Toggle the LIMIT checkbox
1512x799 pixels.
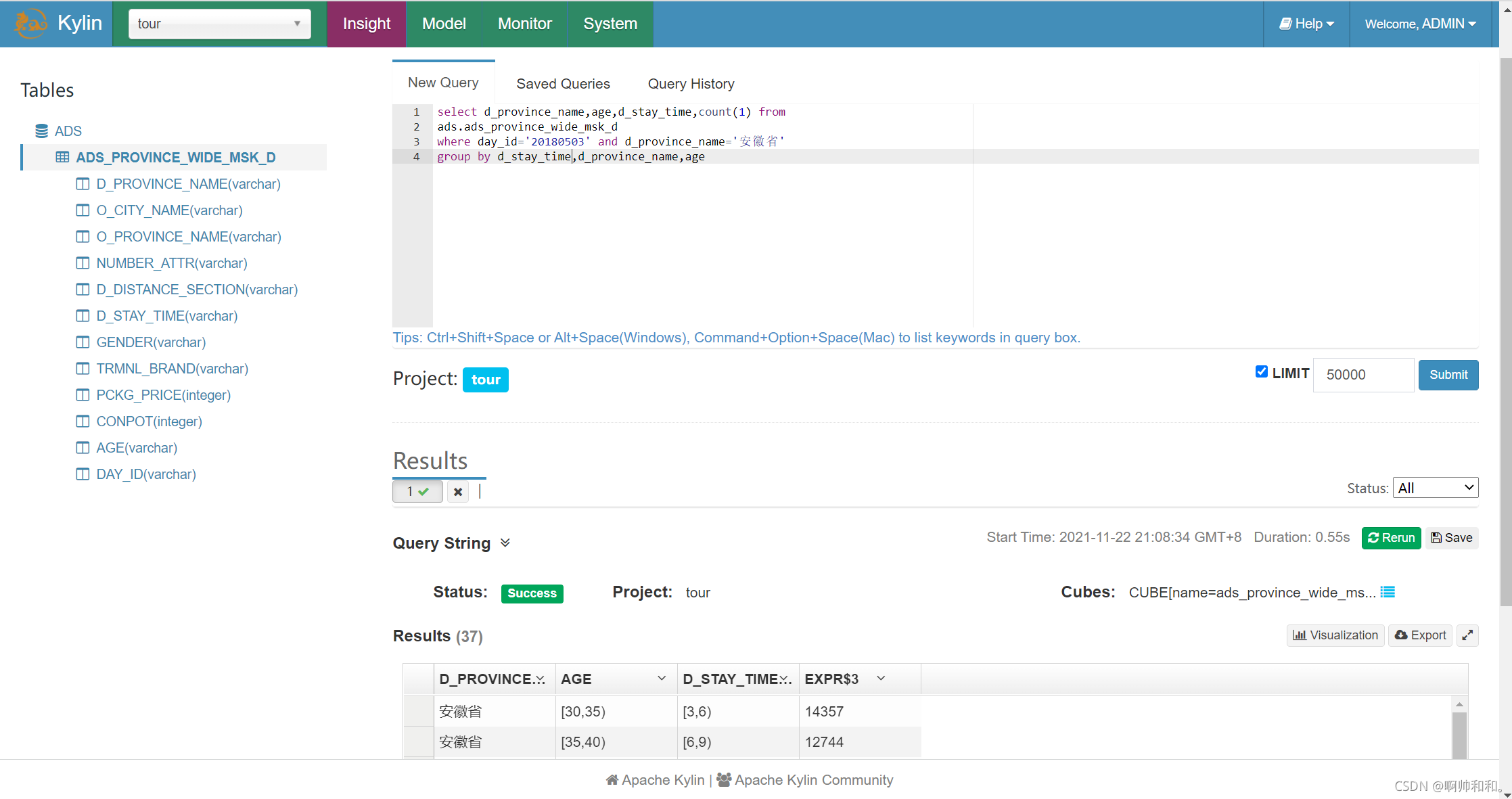[1261, 371]
